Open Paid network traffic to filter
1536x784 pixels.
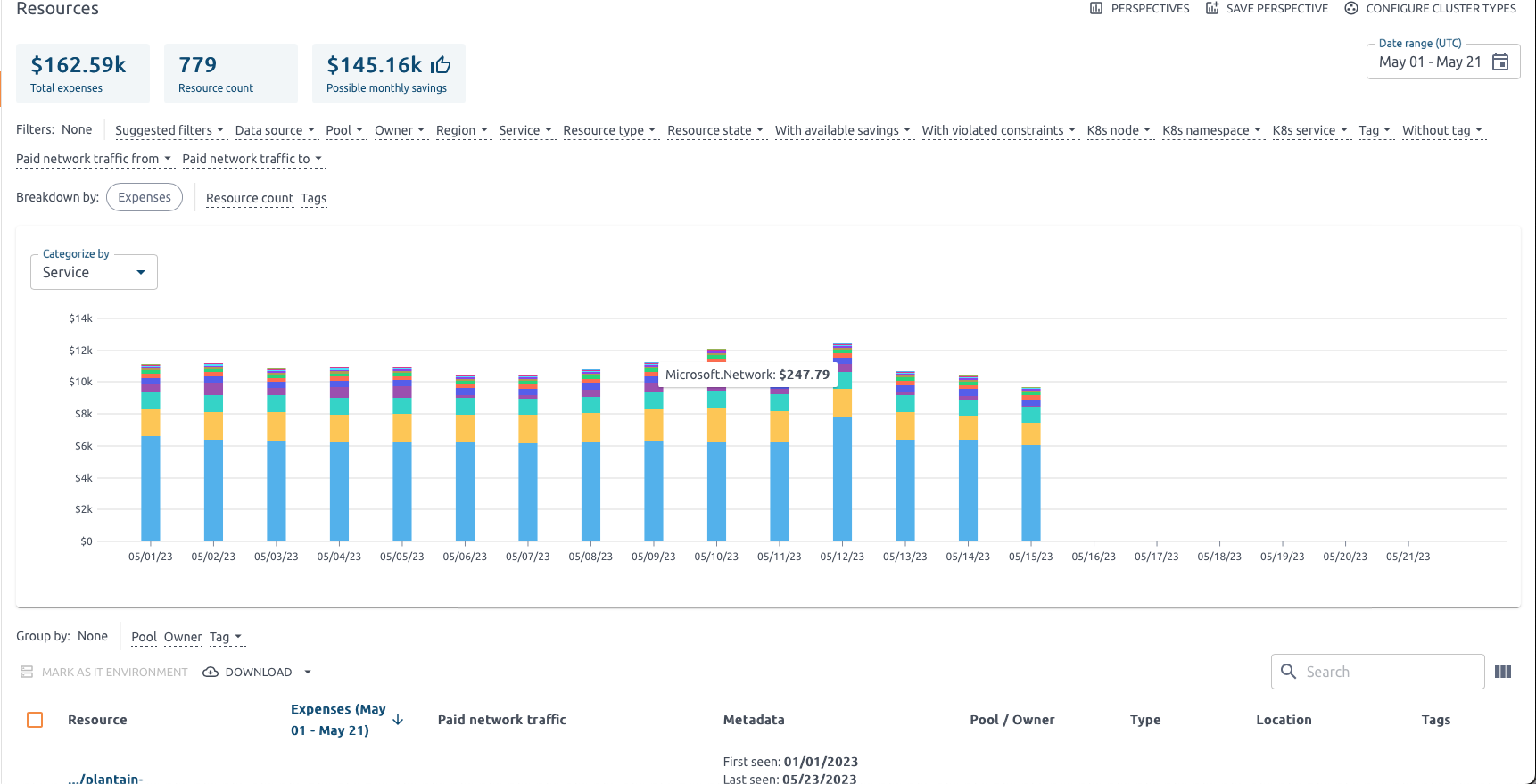coord(252,159)
